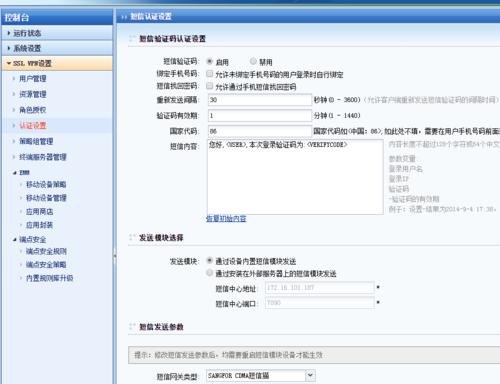Click the 短信验证码认证设置 section toggle icon
This screenshot has height=384, width=500.
click(x=132, y=38)
